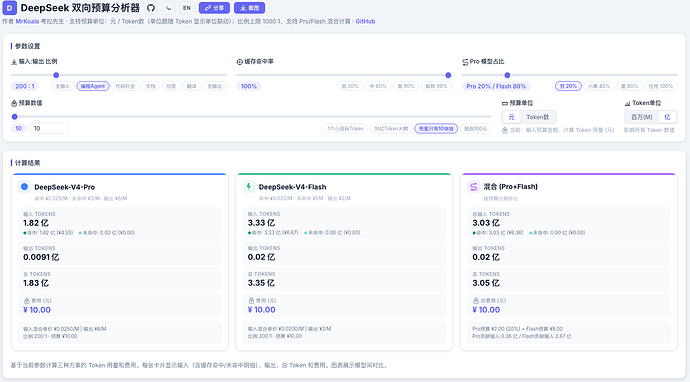Open the GitHub icon in the header
The image size is (690, 382).
(x=151, y=8)
